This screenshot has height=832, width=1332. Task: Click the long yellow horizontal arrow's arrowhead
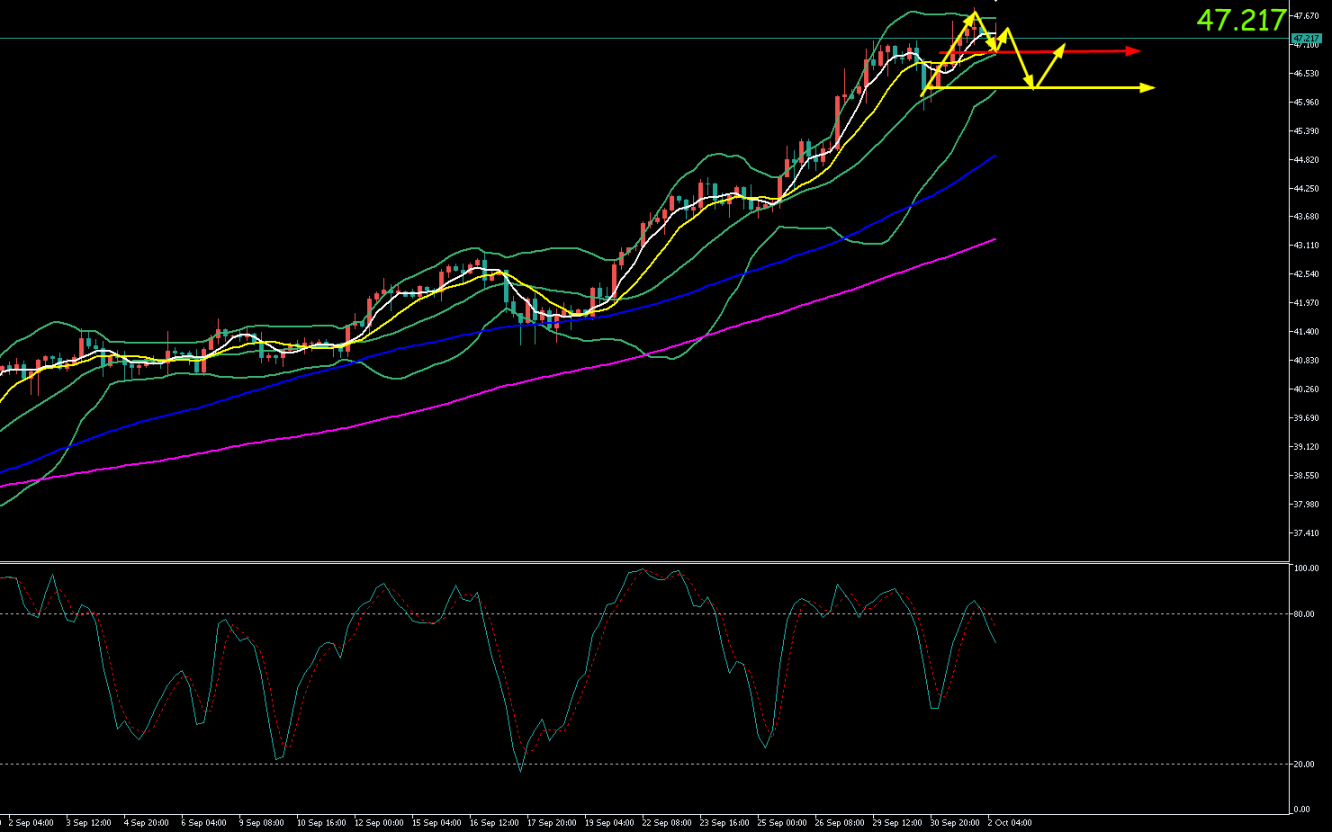pos(1147,88)
